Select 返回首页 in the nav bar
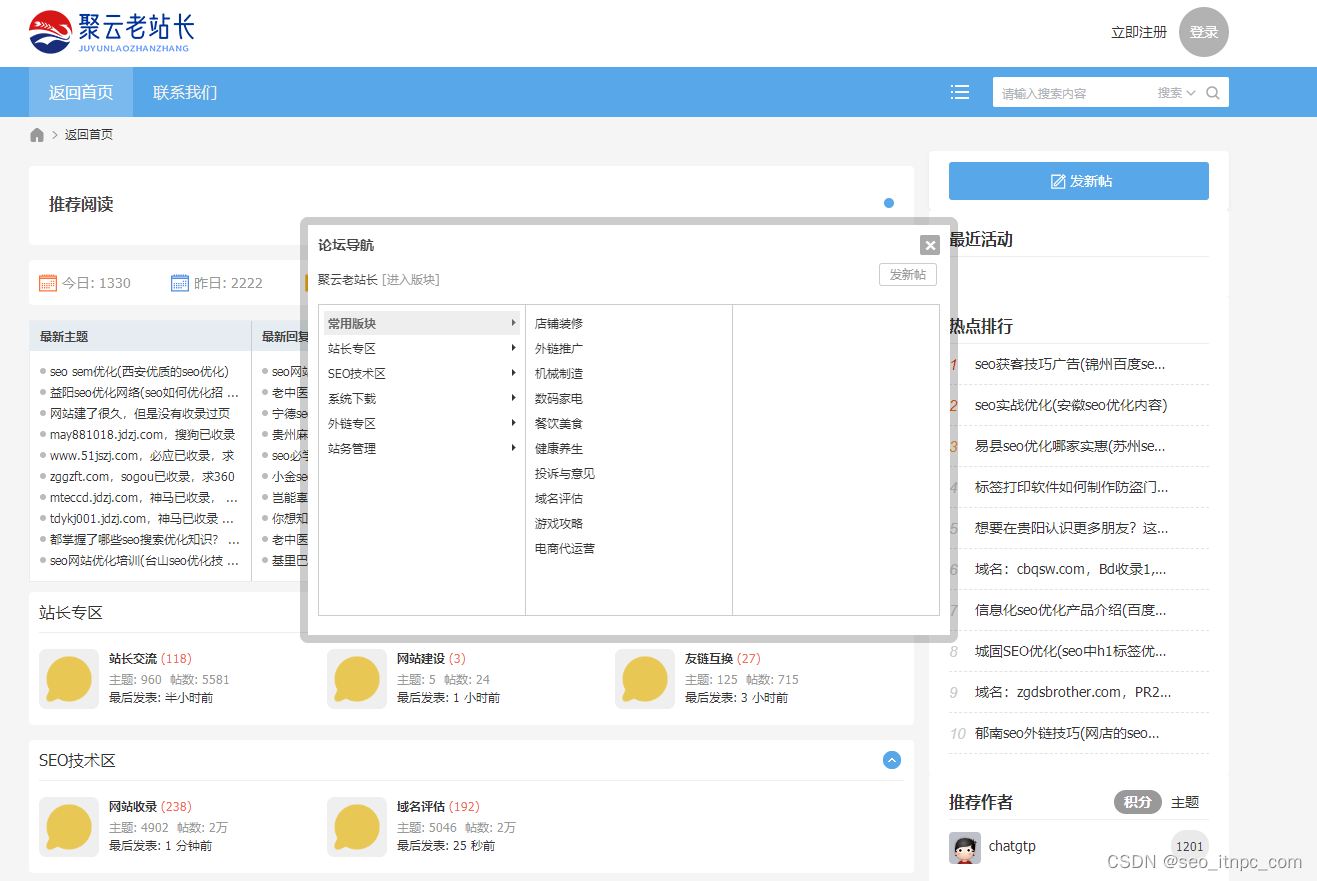This screenshot has width=1317, height=881. click(81, 92)
